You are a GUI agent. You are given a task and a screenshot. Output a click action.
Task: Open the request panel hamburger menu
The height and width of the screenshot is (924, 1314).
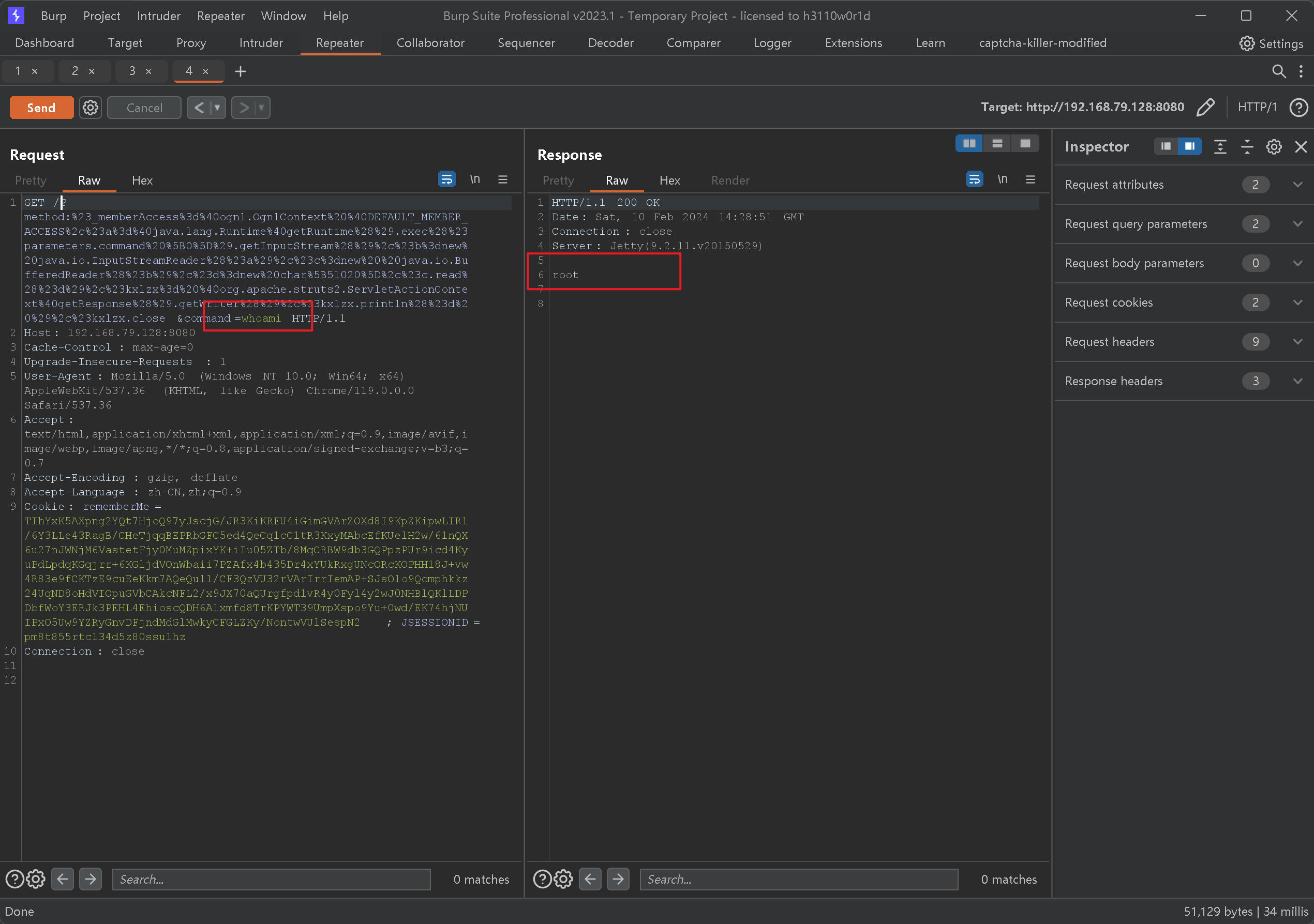[x=502, y=179]
